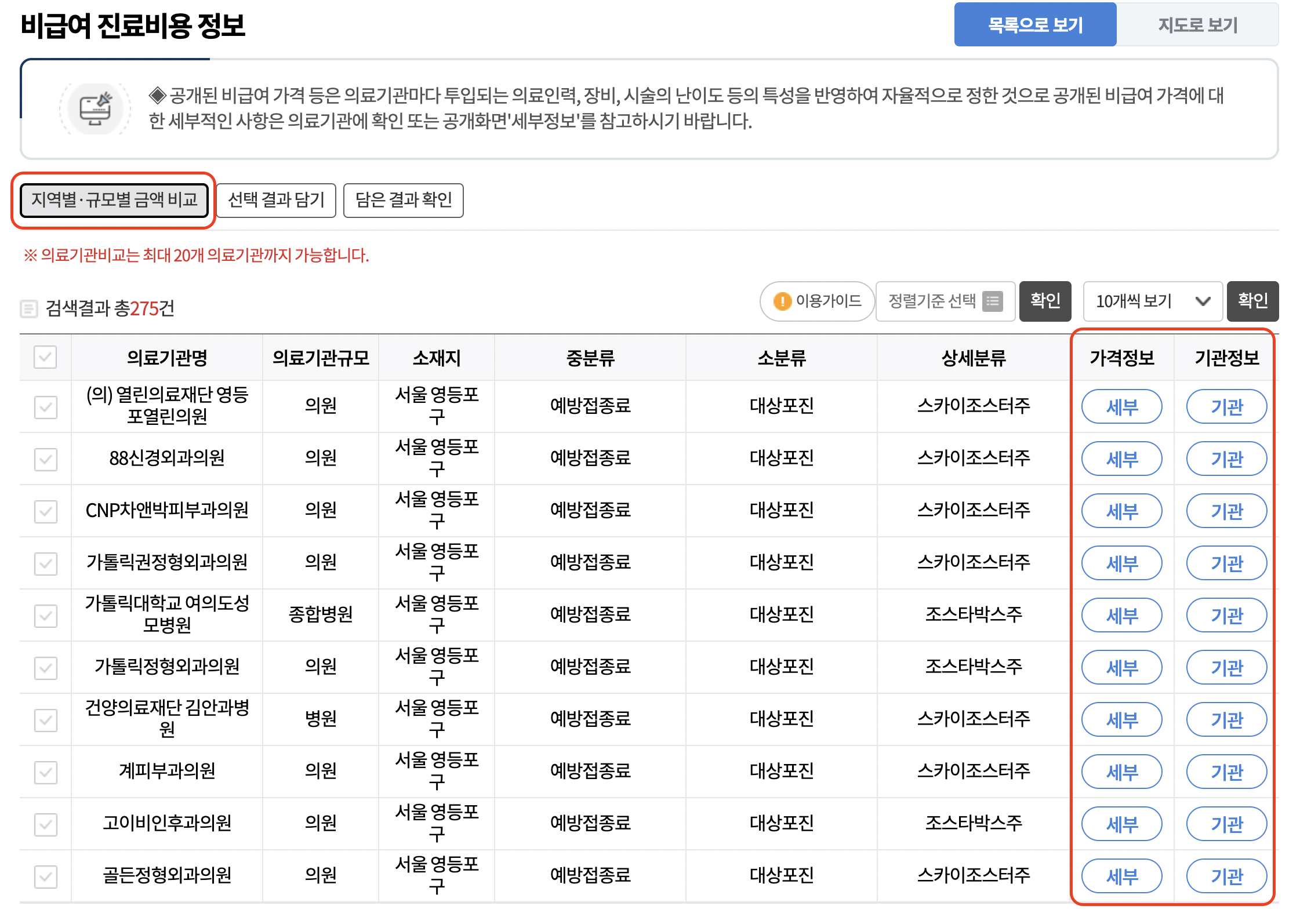
Task: Click the sort criteria list icon
Action: point(992,301)
